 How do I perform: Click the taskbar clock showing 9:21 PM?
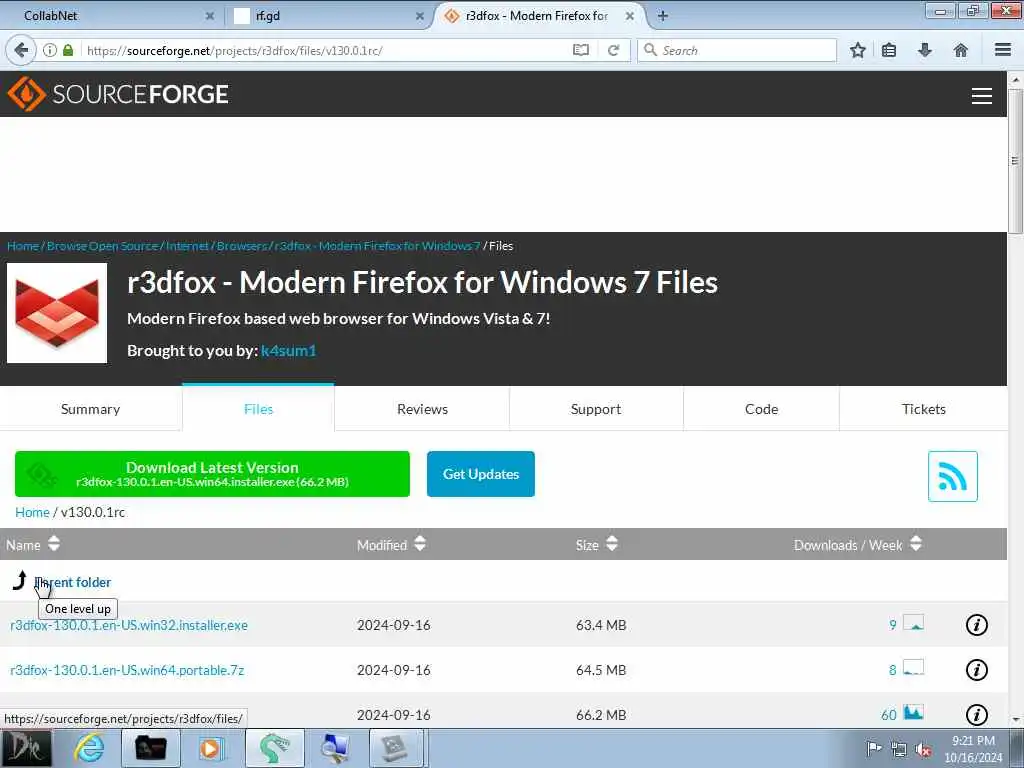tap(973, 749)
